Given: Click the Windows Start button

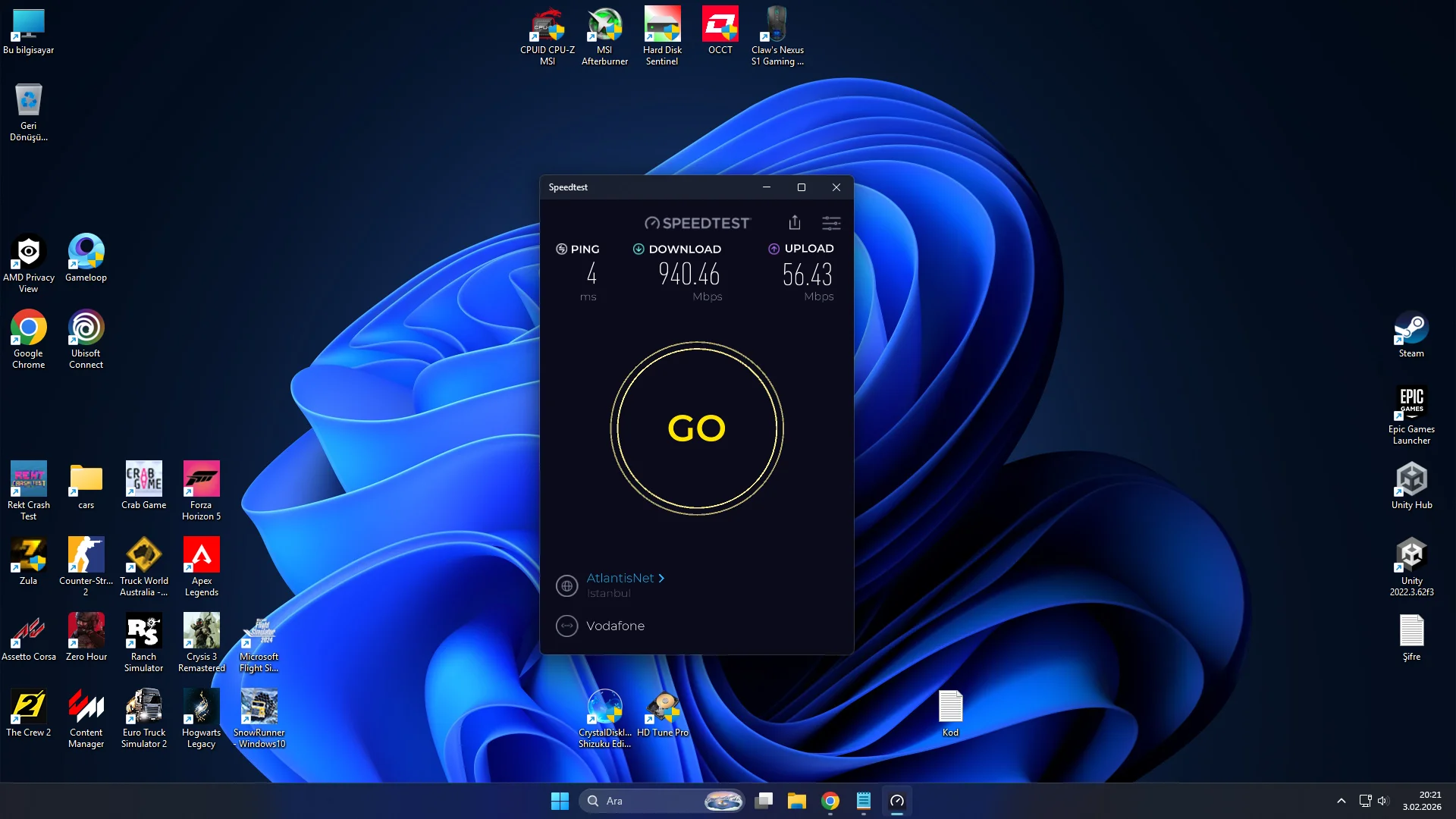Looking at the screenshot, I should click(560, 801).
